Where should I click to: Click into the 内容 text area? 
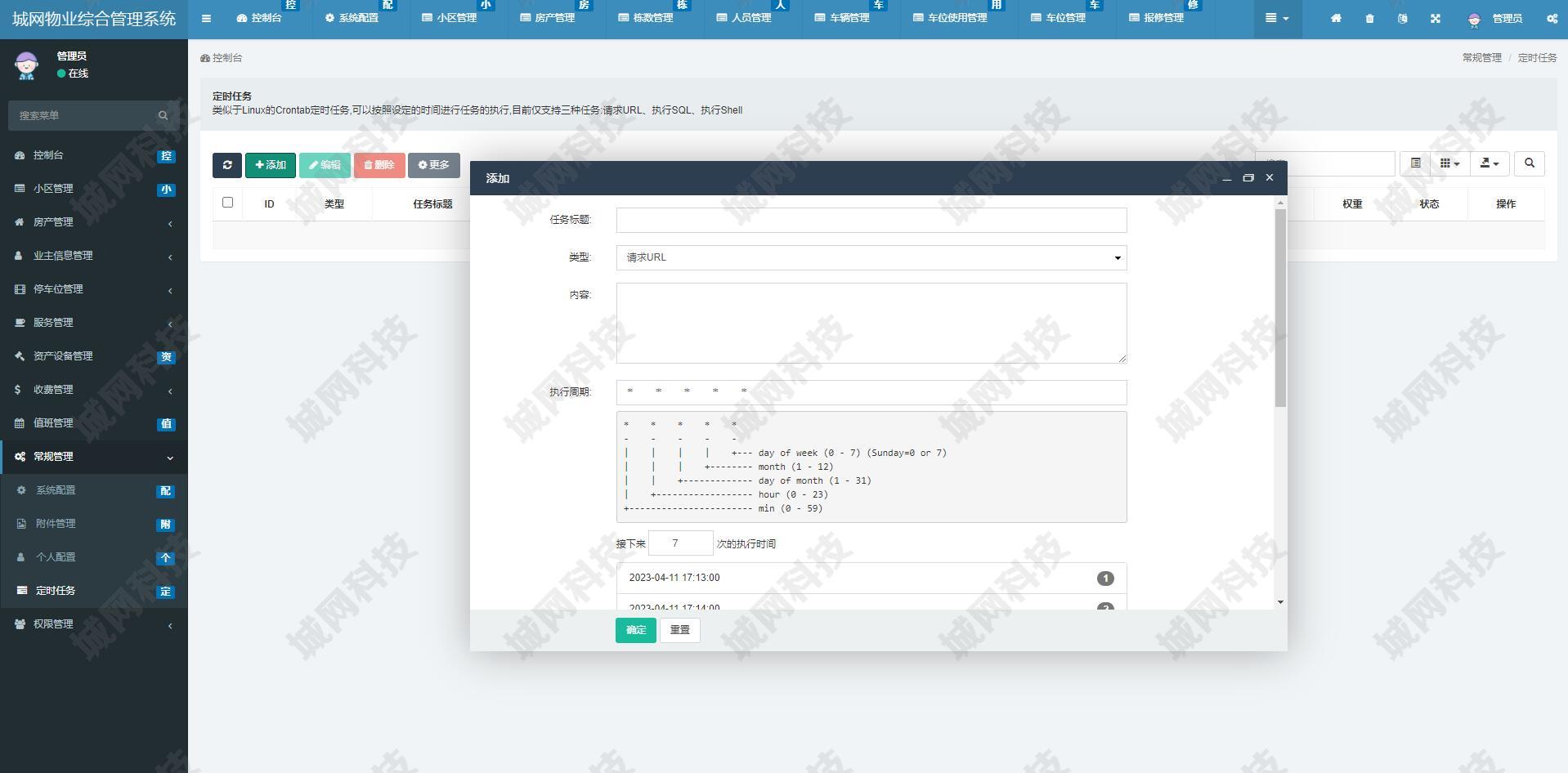click(x=871, y=323)
